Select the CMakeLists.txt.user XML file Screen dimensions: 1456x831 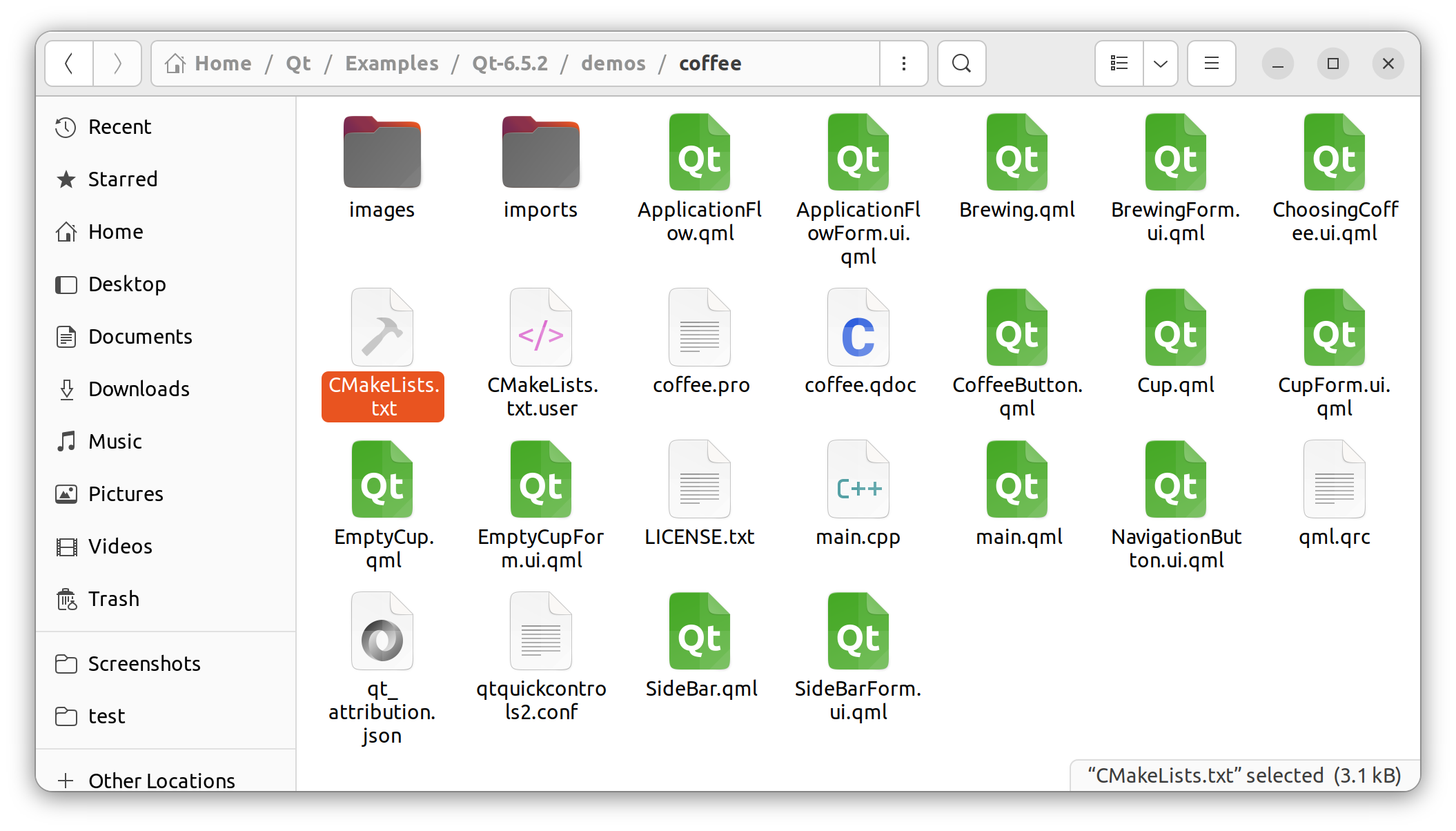[541, 328]
